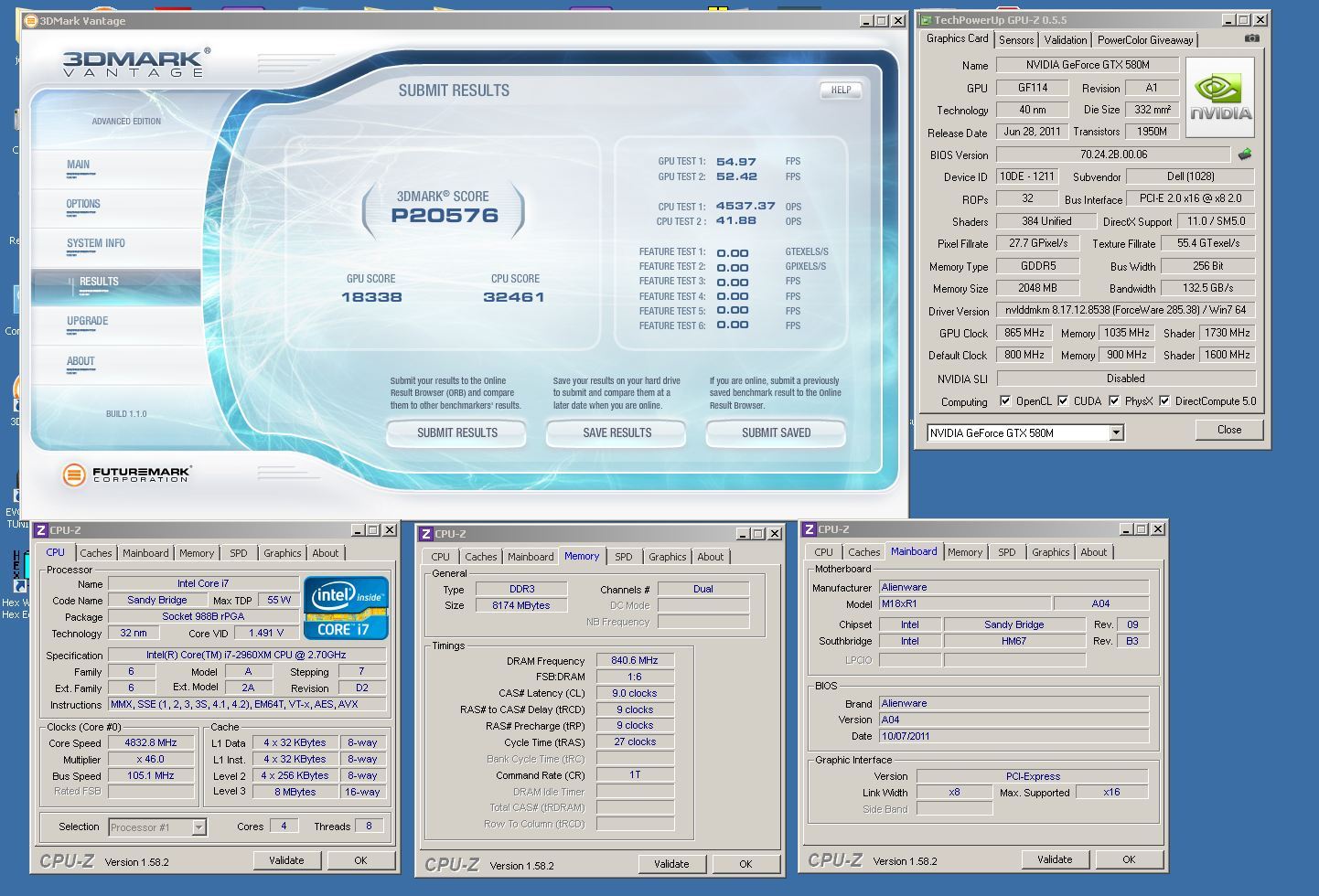
Task: Click Close button in GPU-Z
Action: pyautogui.click(x=1229, y=430)
